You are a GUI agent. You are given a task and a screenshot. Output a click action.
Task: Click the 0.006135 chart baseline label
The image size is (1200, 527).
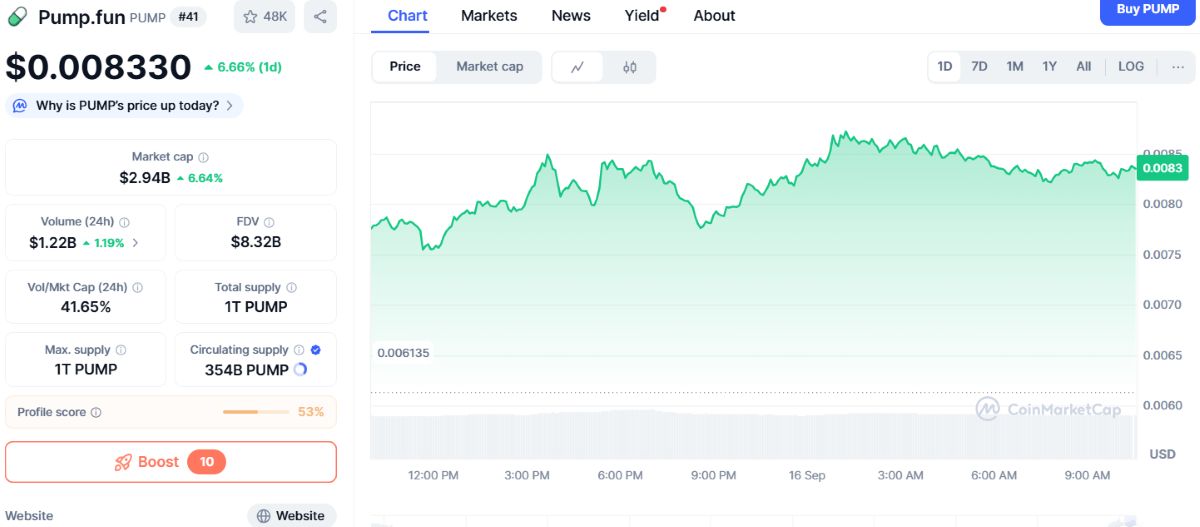point(403,353)
